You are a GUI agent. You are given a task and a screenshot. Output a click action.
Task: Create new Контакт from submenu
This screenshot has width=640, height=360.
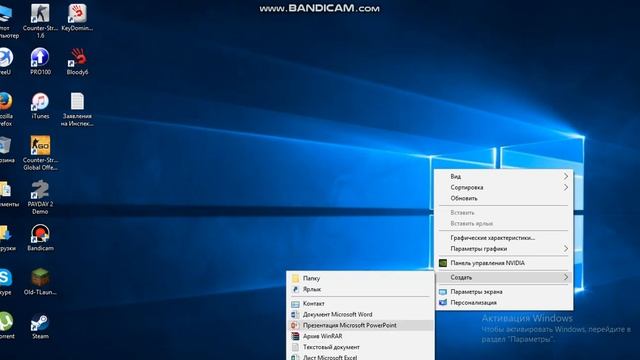pyautogui.click(x=360, y=304)
